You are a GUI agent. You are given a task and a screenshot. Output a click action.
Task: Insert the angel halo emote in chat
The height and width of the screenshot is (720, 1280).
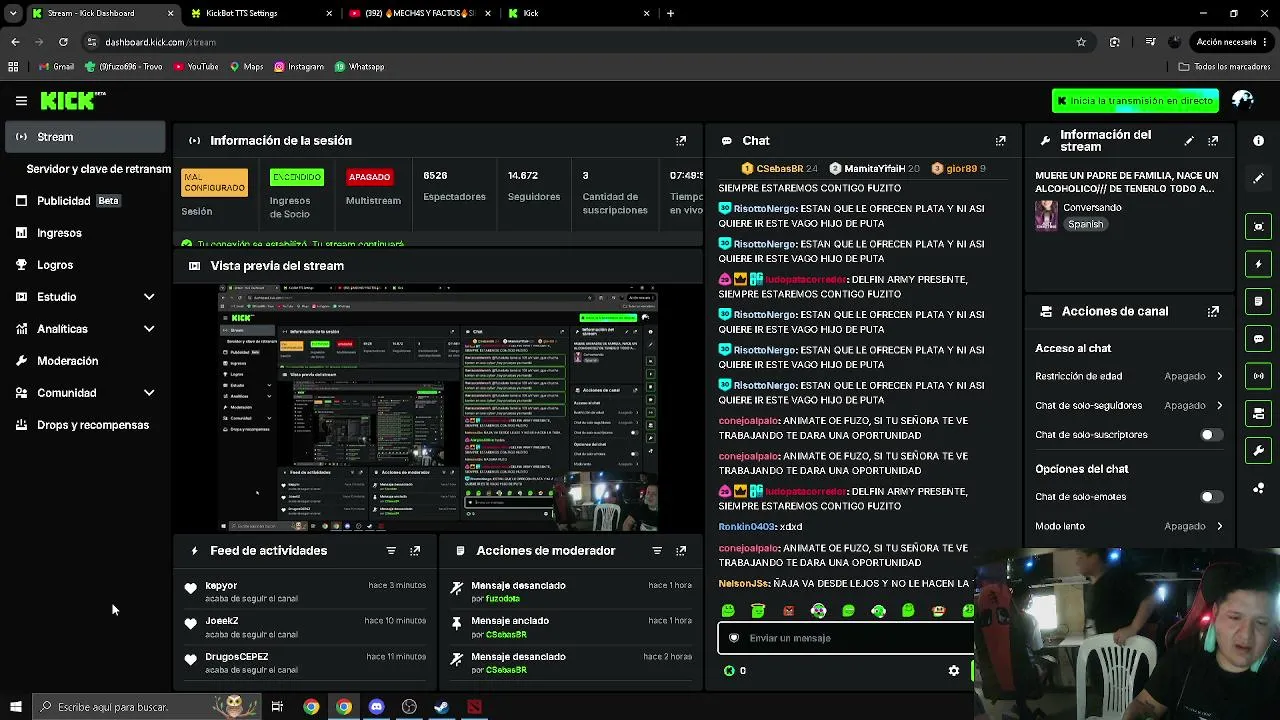tap(758, 610)
